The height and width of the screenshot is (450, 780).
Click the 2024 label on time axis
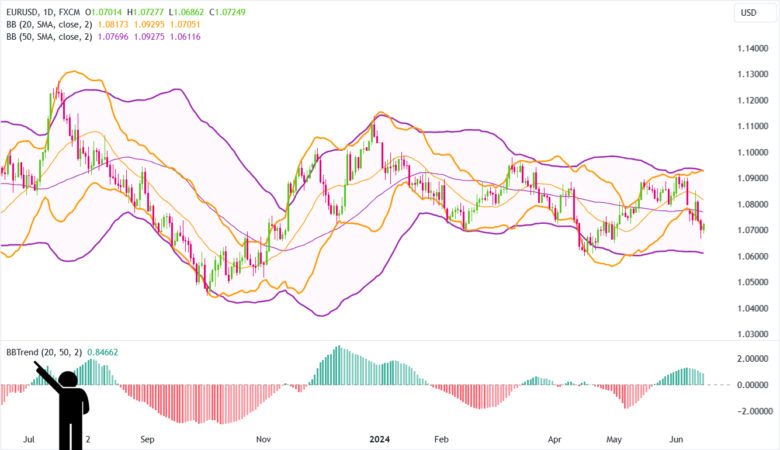pos(379,438)
